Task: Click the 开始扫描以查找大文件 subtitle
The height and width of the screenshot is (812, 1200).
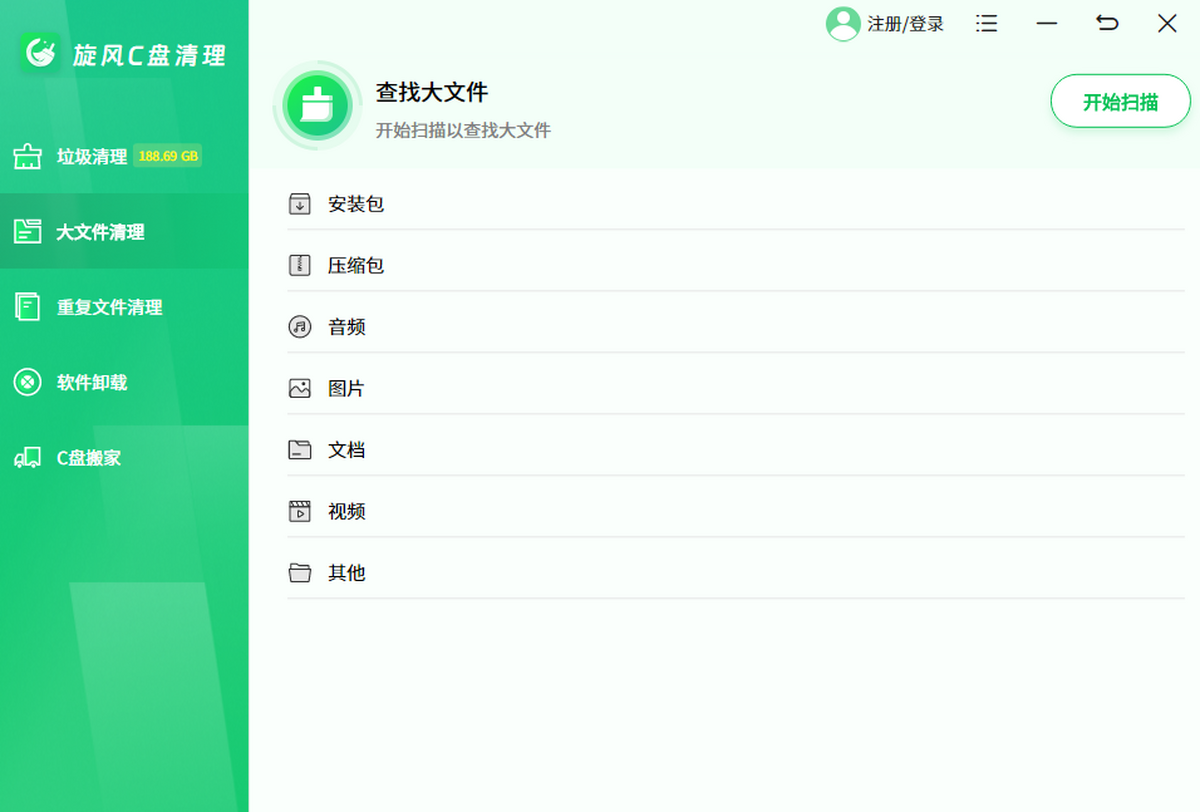Action: (x=463, y=130)
